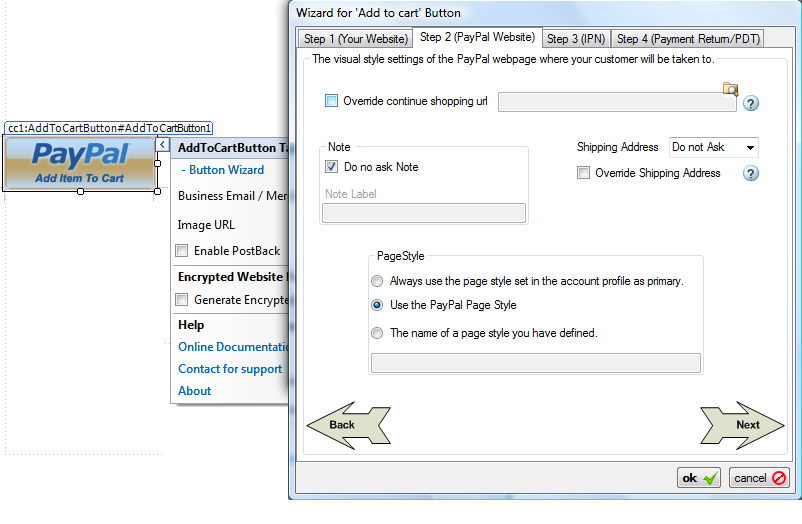This screenshot has height=524, width=802.
Task: Collapse the smart tag arrow beside PayPal button
Action: [162, 145]
